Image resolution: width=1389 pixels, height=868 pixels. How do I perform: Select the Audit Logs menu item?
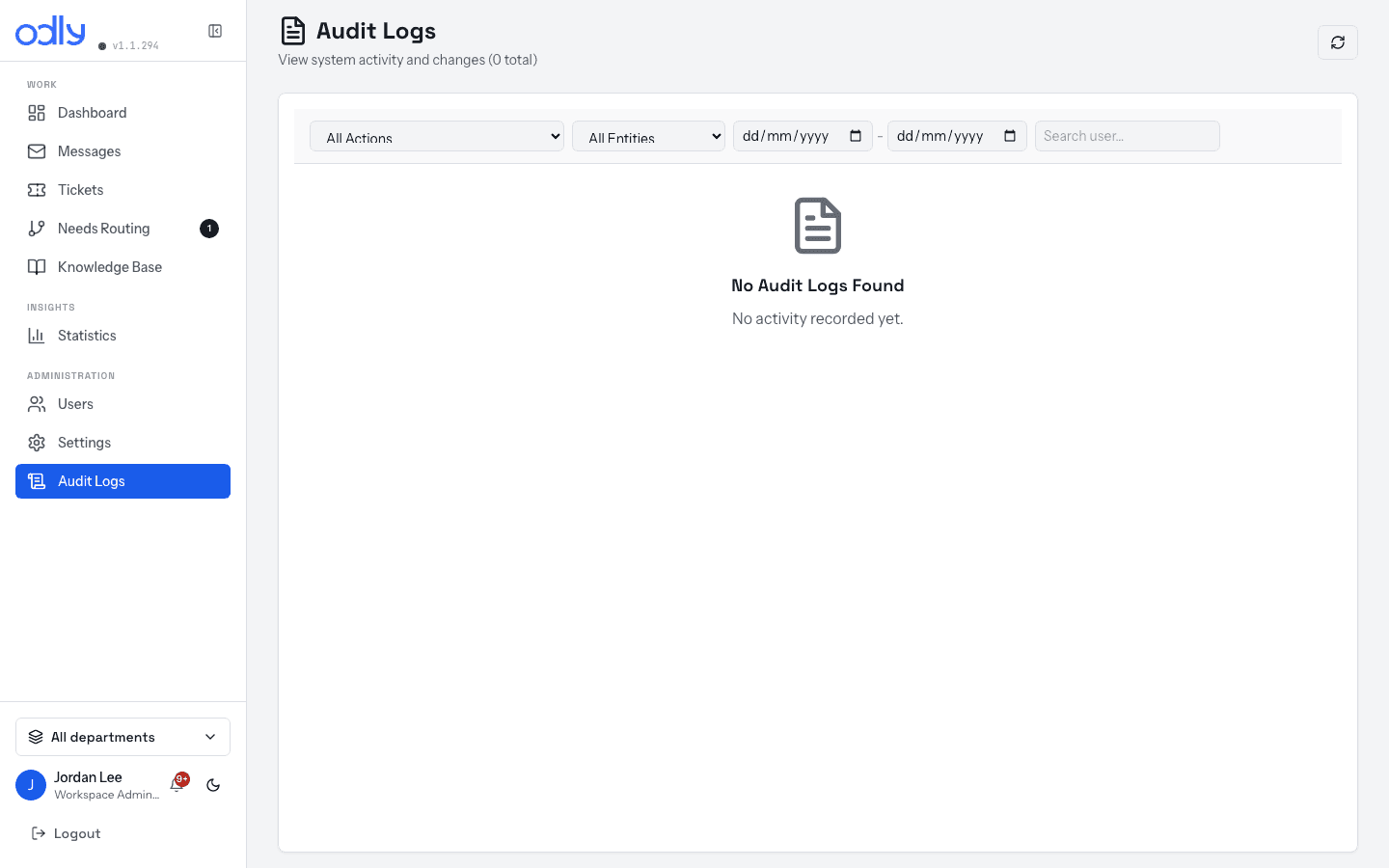pyautogui.click(x=123, y=481)
